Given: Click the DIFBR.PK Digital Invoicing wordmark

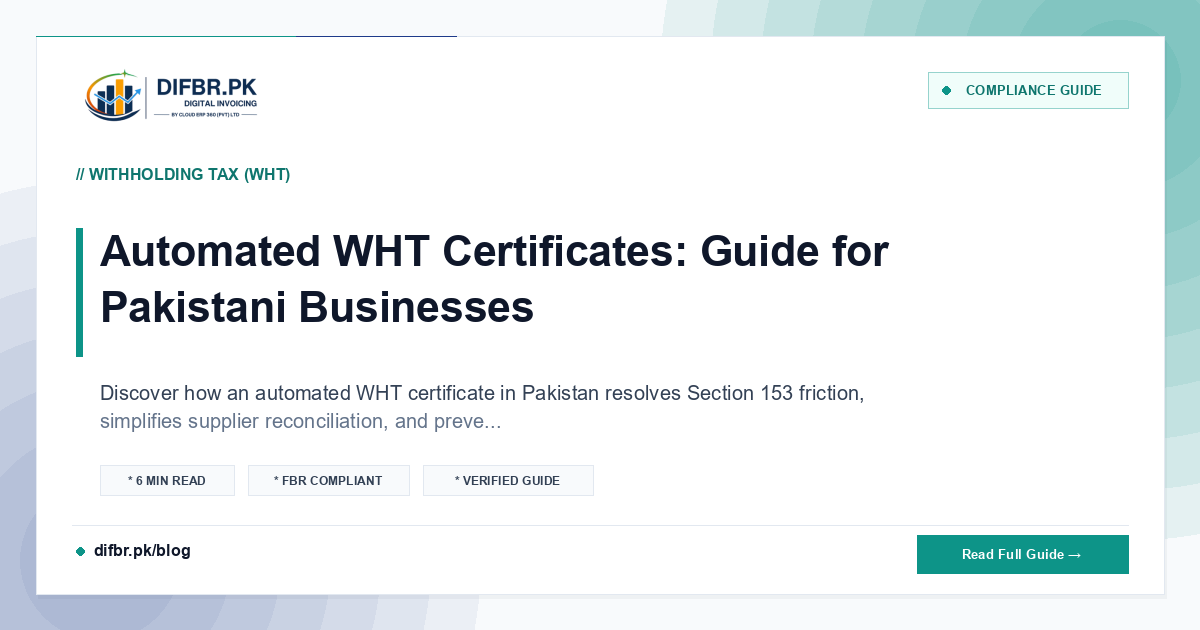Looking at the screenshot, I should 207,97.
